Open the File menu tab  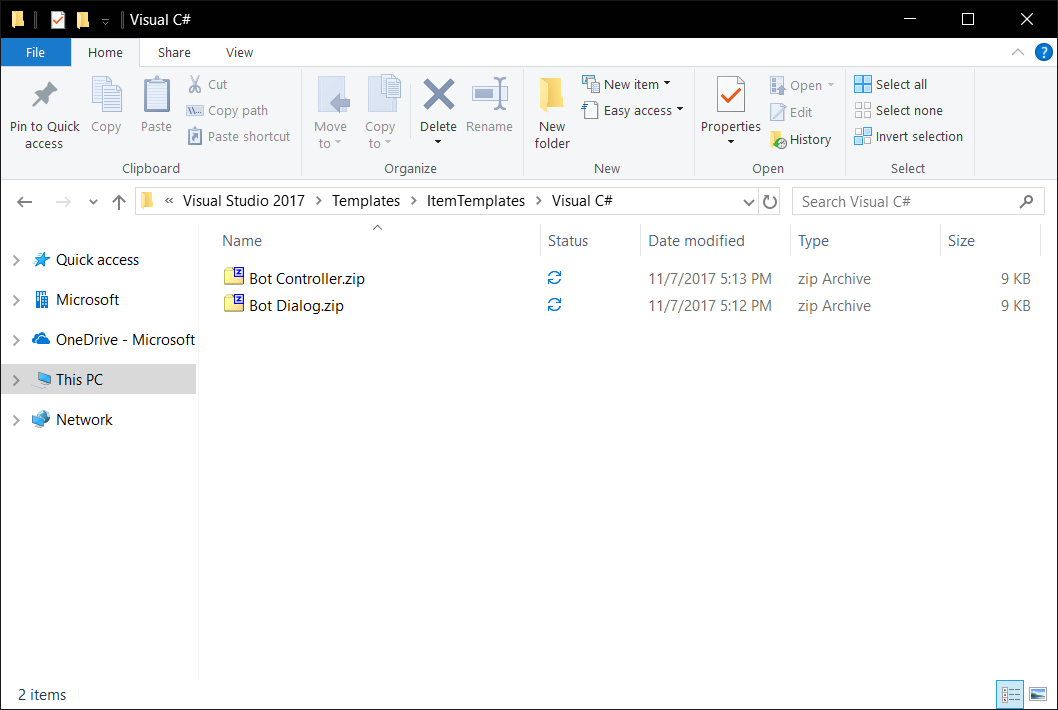36,53
